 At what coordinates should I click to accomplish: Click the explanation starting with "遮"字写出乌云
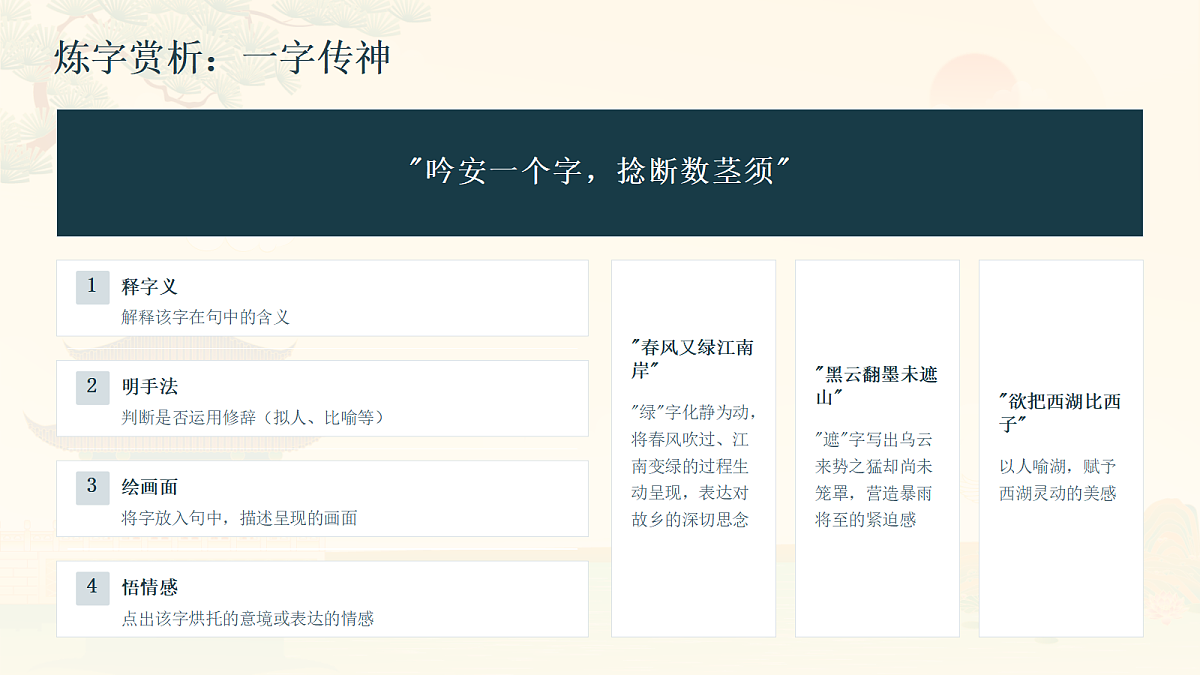pos(875,479)
